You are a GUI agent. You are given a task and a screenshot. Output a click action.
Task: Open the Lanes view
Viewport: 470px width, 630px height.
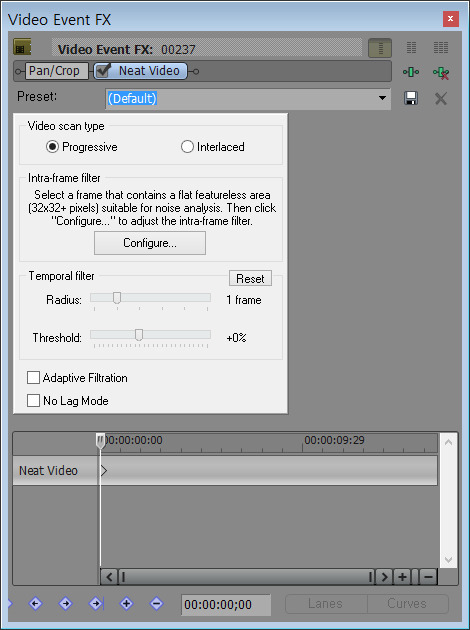point(326,603)
